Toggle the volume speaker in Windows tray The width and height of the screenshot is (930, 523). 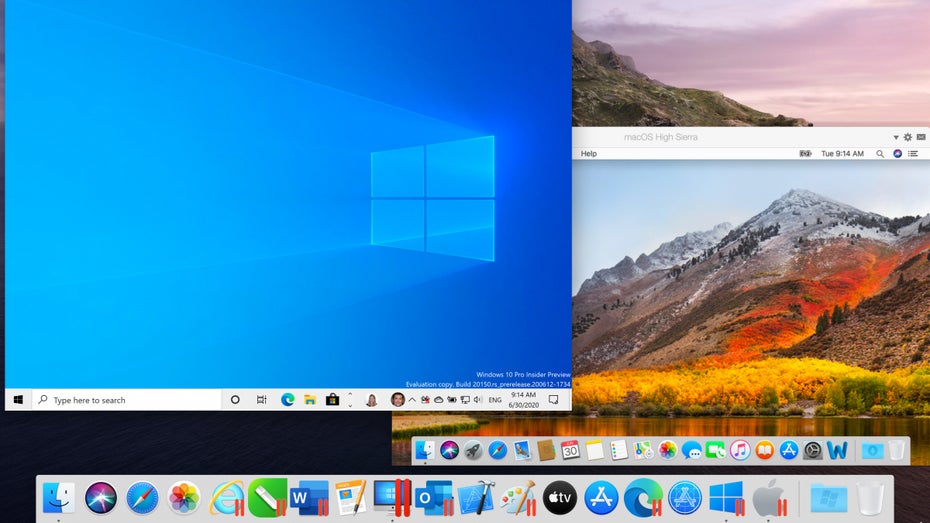(x=478, y=400)
